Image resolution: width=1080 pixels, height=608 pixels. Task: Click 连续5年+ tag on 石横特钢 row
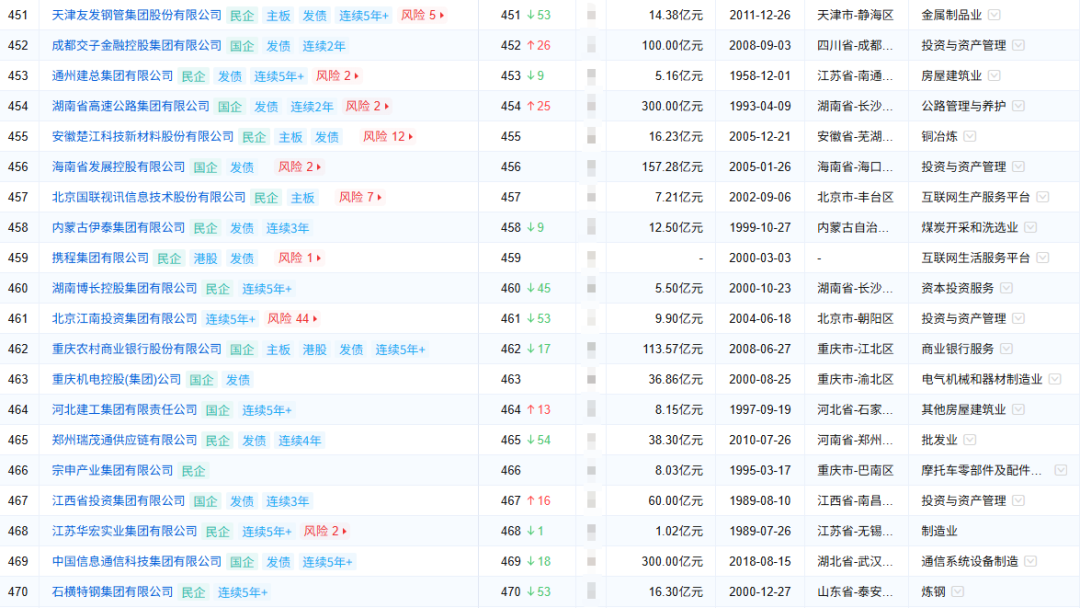(242, 592)
